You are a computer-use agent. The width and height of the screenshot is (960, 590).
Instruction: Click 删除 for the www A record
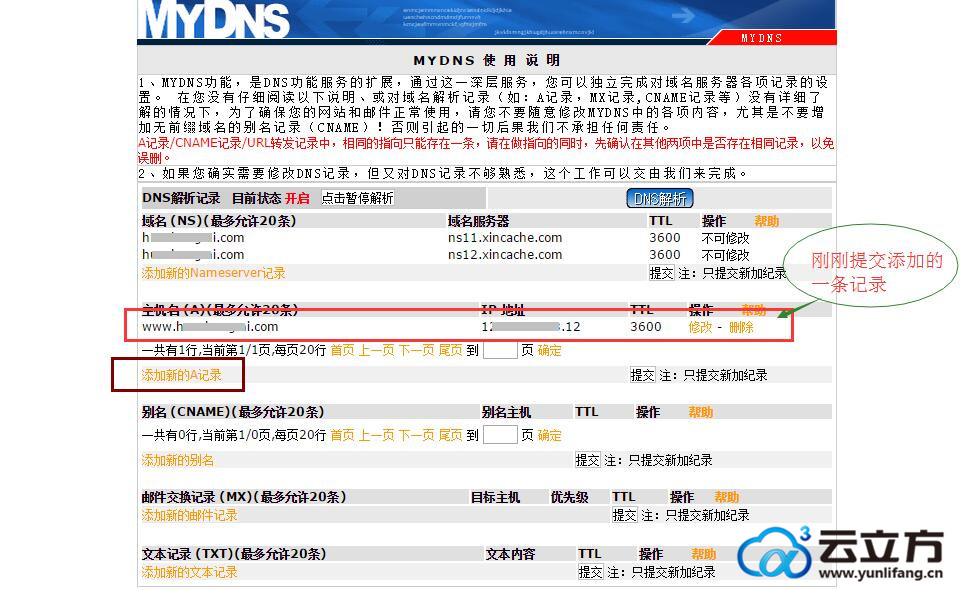click(741, 327)
